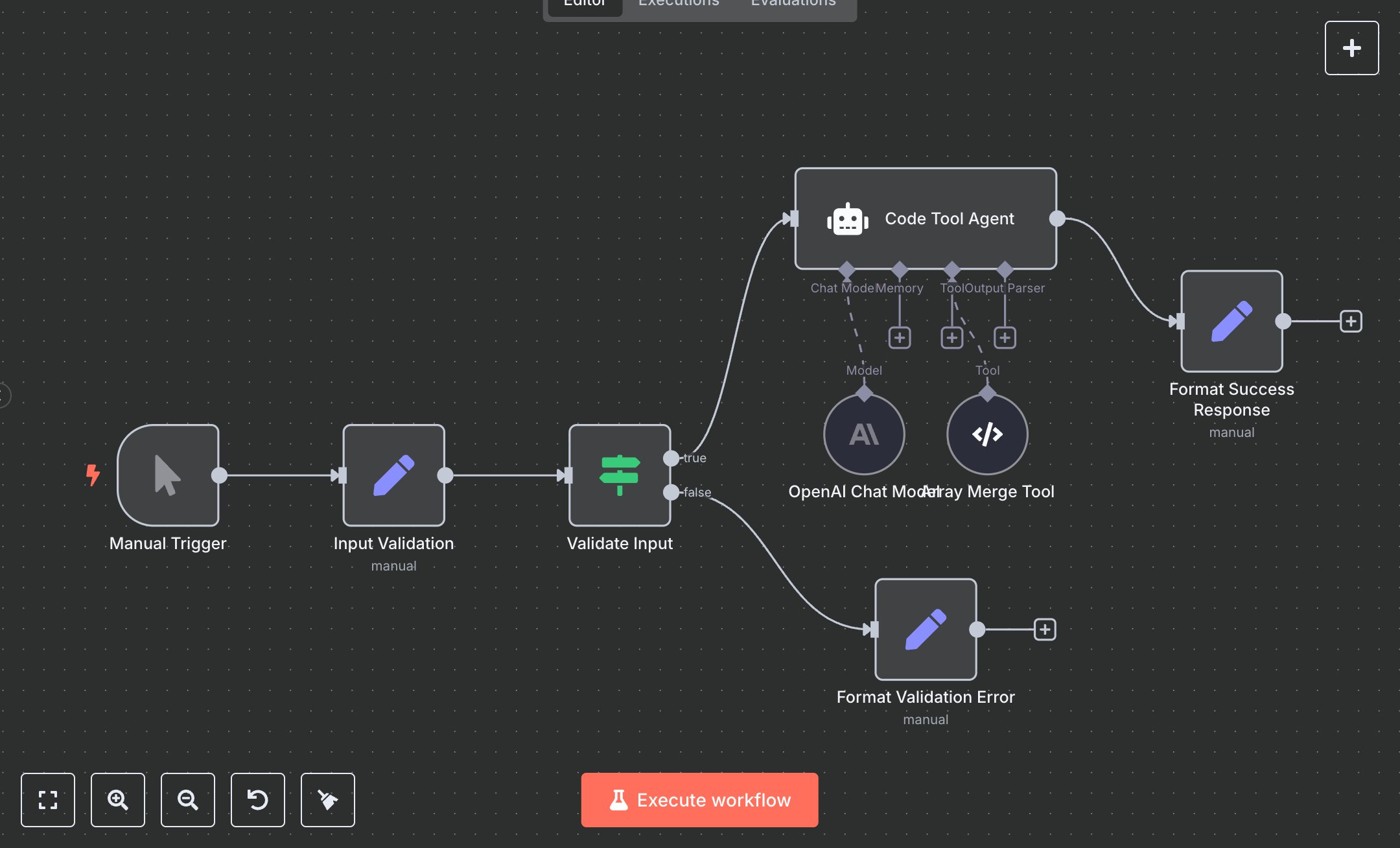Open the Input Validation node
Screen dimensions: 1400x848
393,477
